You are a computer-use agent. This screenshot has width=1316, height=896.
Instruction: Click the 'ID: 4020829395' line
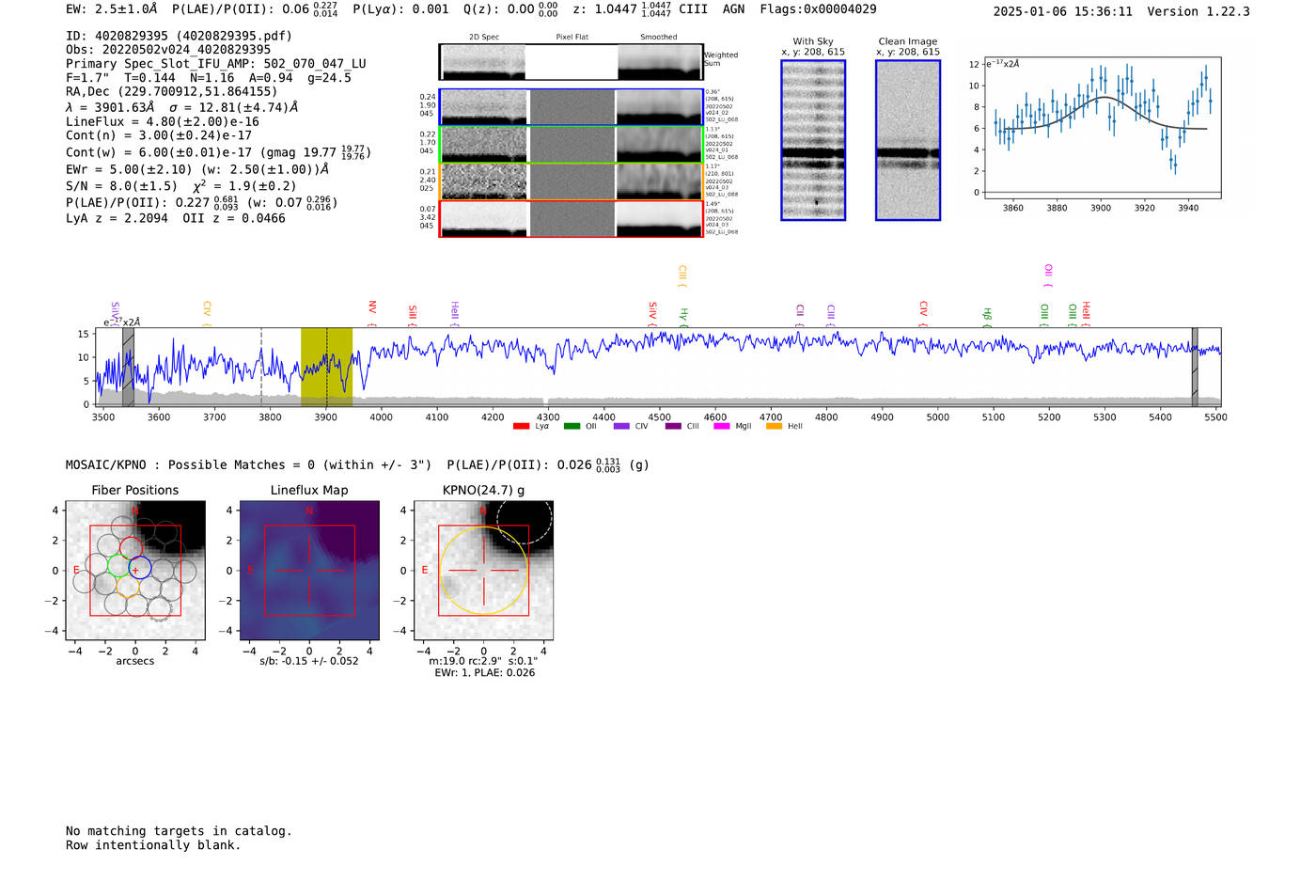pos(179,36)
